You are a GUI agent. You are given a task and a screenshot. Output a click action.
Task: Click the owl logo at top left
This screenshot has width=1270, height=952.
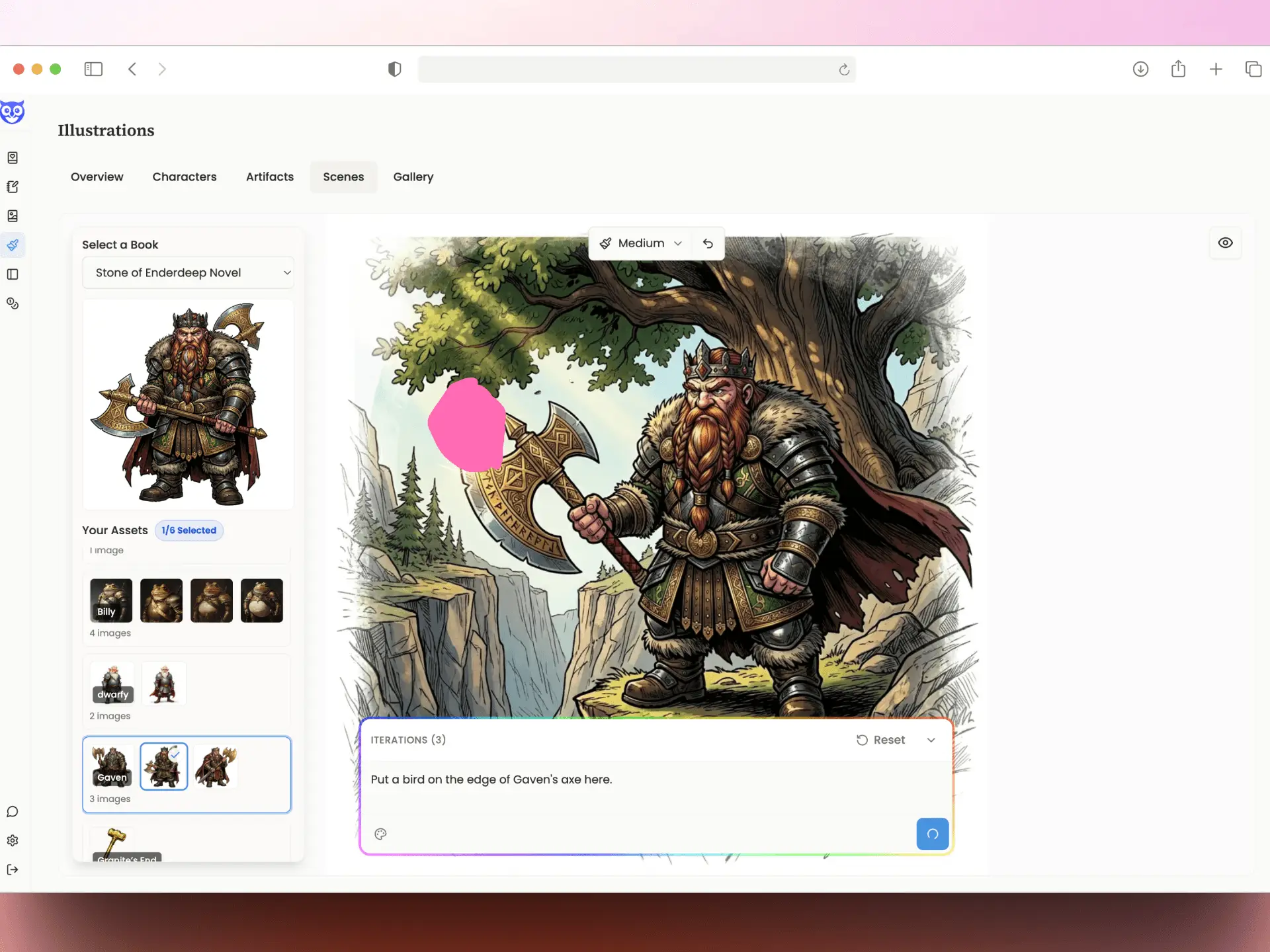tap(12, 112)
